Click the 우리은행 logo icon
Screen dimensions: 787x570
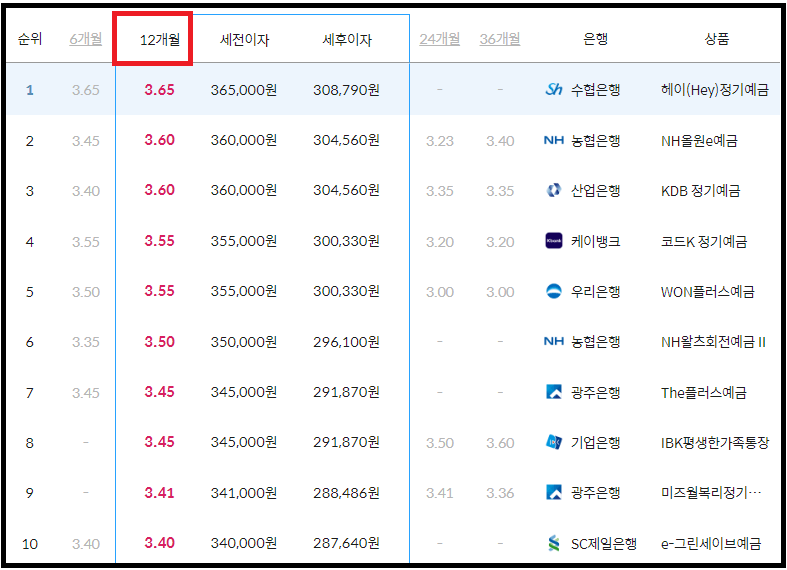554,291
